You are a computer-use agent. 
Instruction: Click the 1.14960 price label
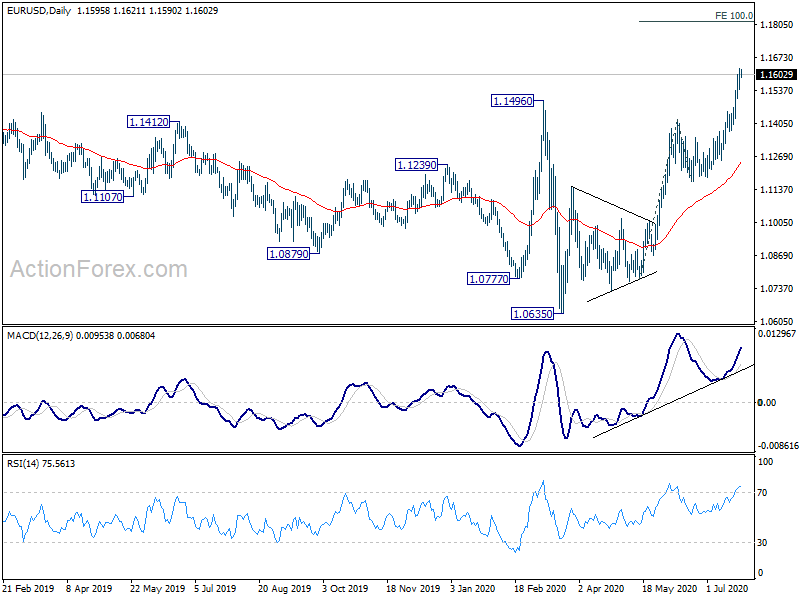[513, 101]
